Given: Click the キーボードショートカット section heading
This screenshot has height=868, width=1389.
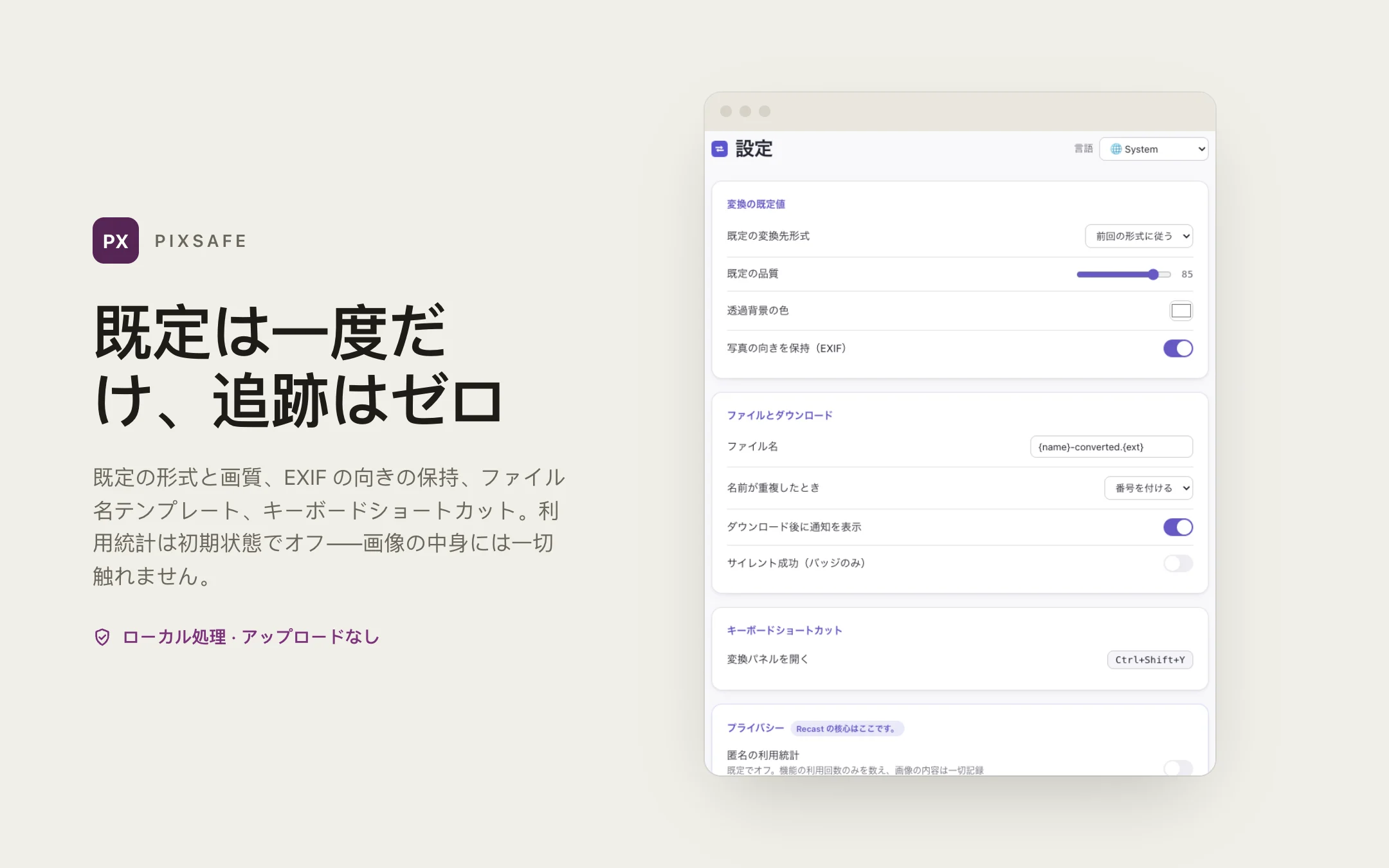Looking at the screenshot, I should point(784,631).
